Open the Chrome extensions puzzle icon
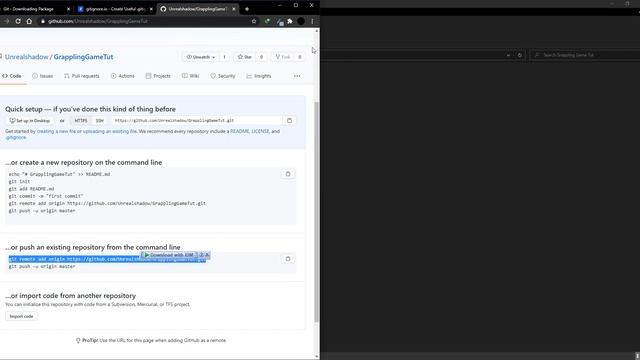Screen dimensions: 640x360 pos(290,21)
